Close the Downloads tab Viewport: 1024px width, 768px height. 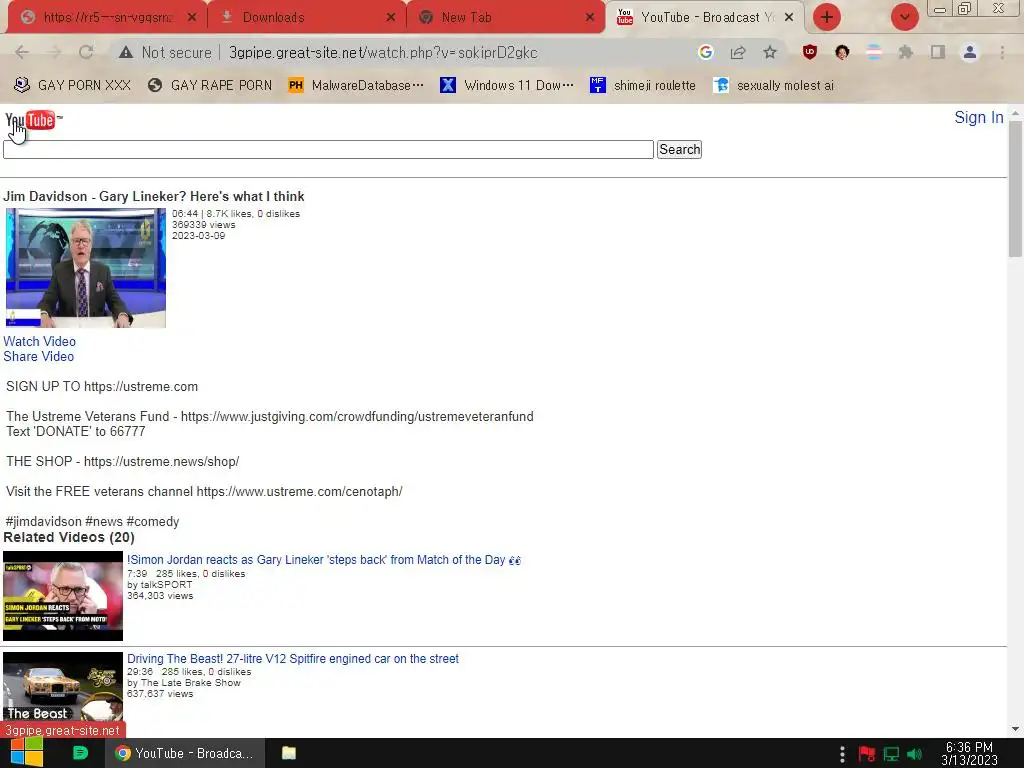pyautogui.click(x=391, y=18)
